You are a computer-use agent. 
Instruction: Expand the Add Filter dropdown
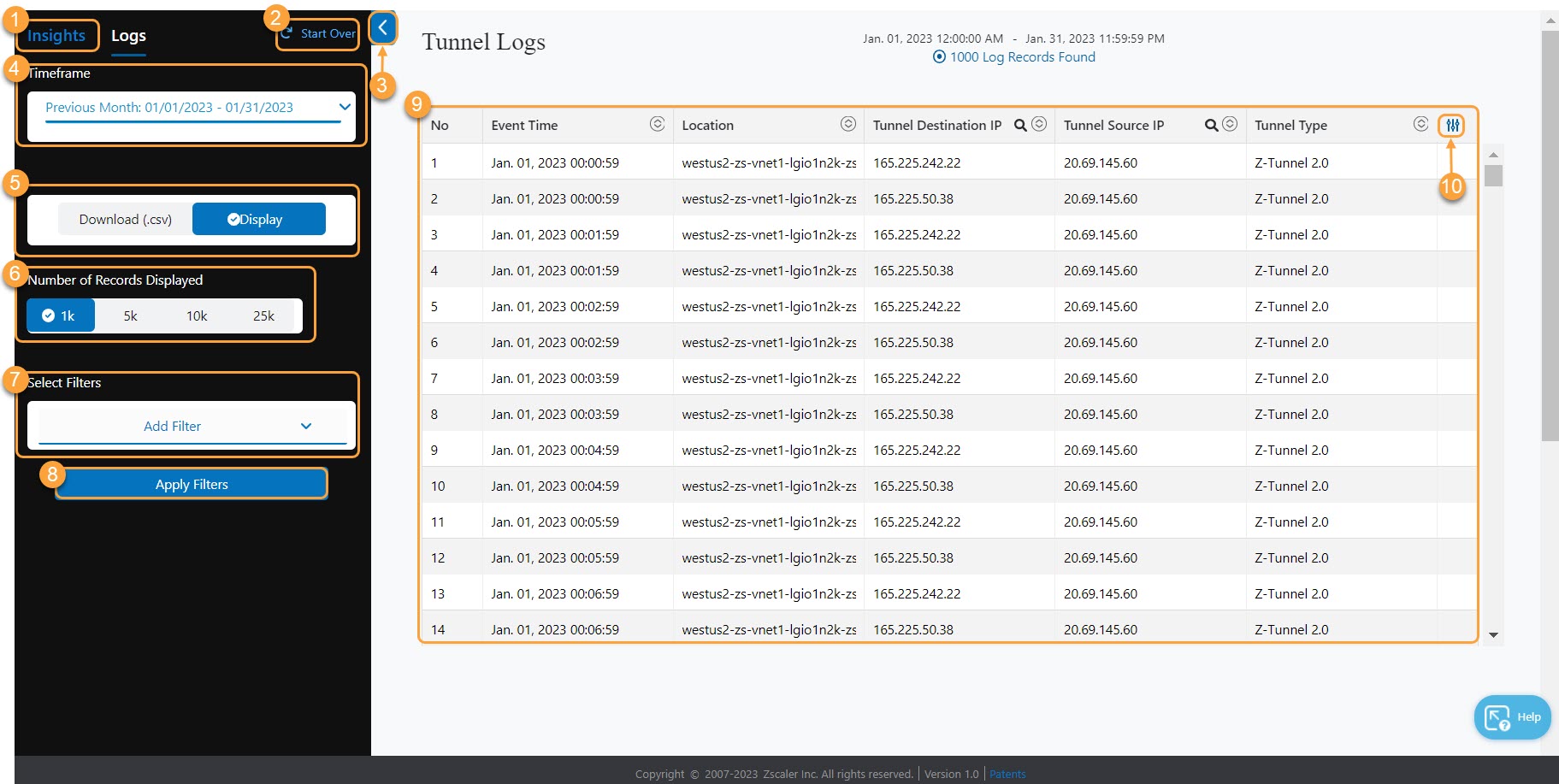click(x=192, y=425)
